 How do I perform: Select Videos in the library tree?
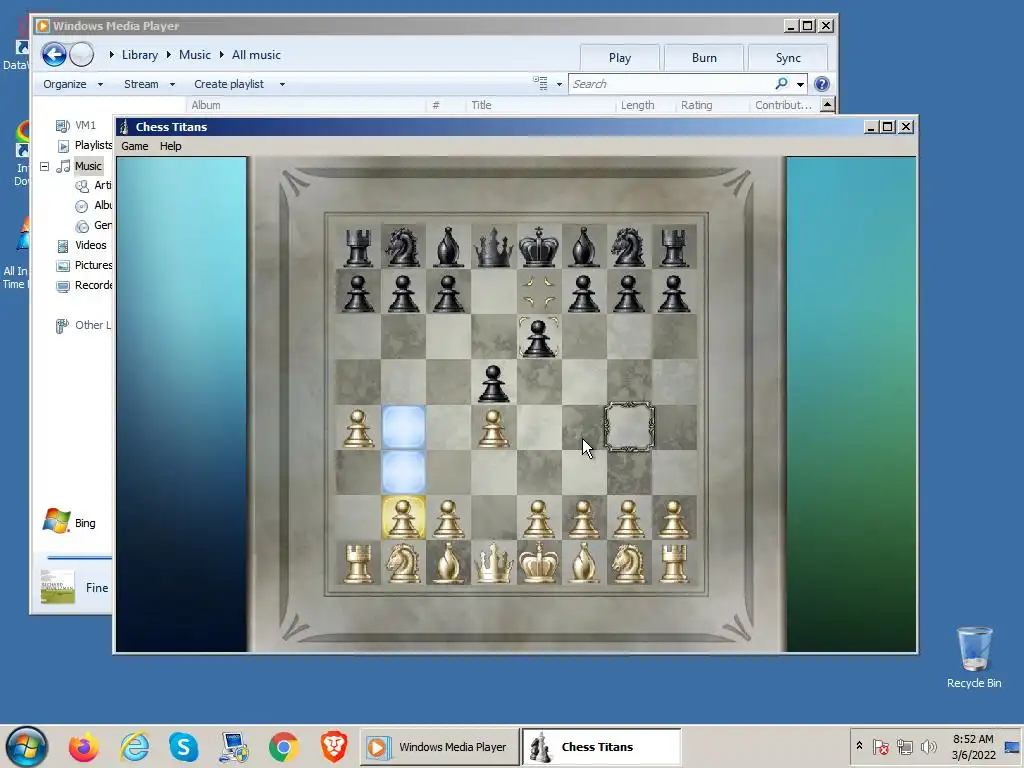click(90, 246)
